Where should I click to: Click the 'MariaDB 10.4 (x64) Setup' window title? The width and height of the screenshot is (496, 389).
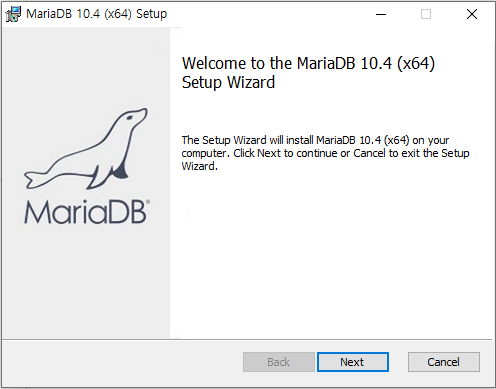pos(97,14)
